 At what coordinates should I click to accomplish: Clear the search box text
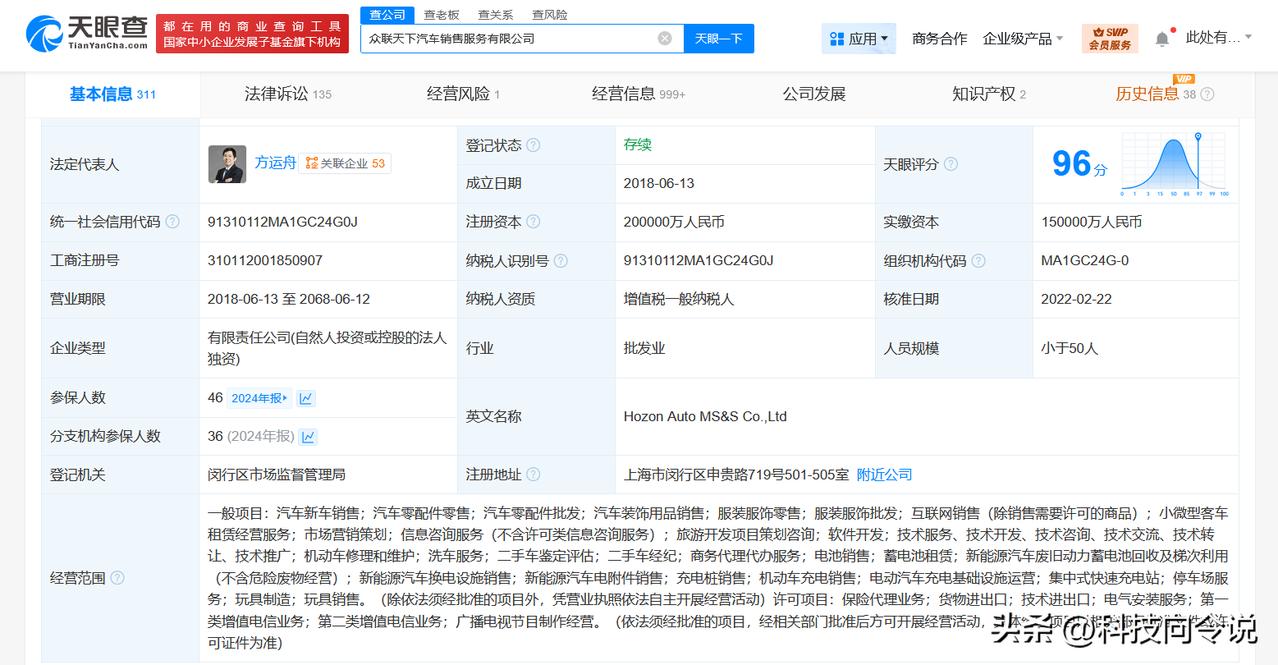click(x=665, y=38)
